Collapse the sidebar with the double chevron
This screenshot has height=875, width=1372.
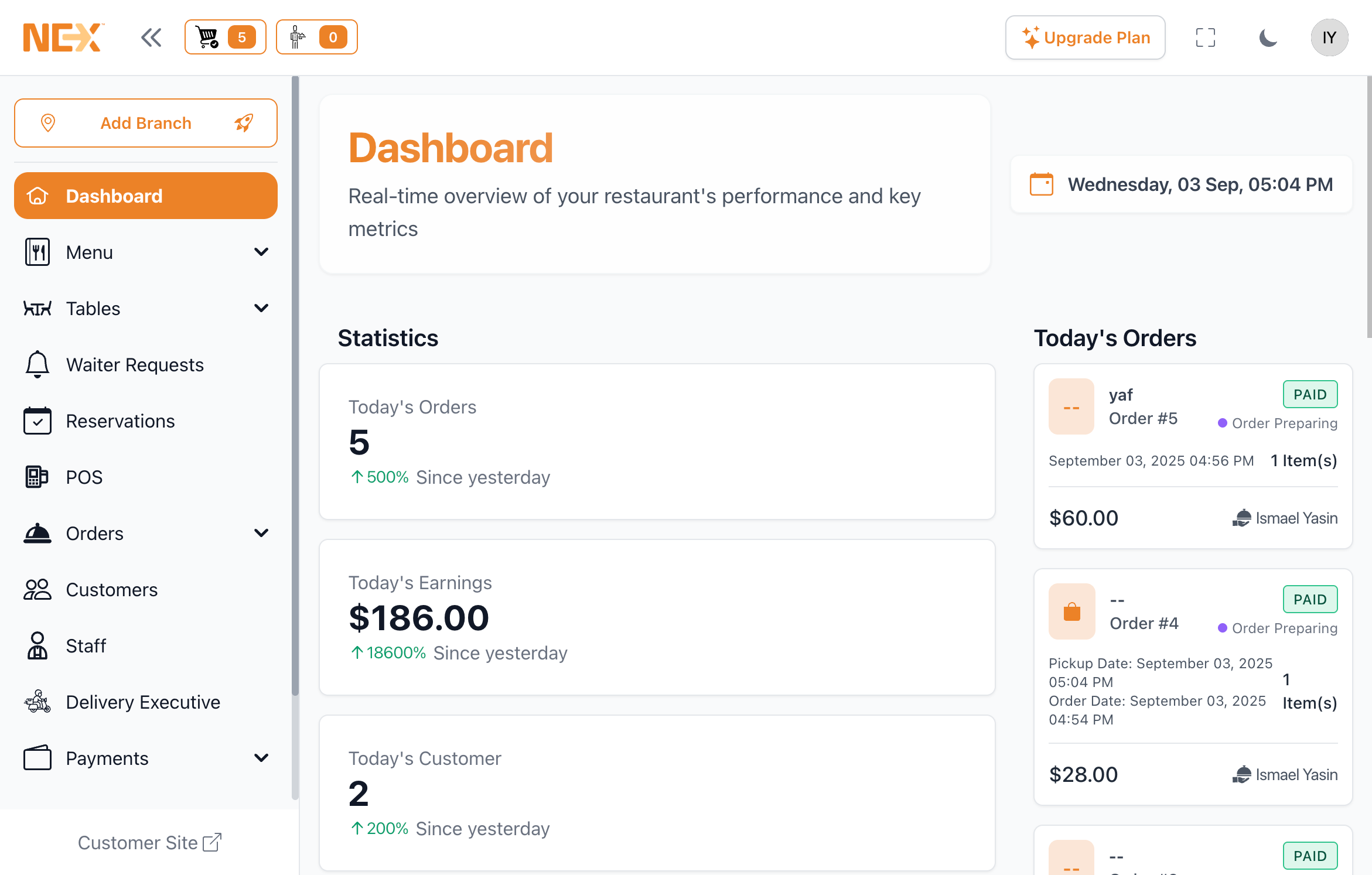151,38
